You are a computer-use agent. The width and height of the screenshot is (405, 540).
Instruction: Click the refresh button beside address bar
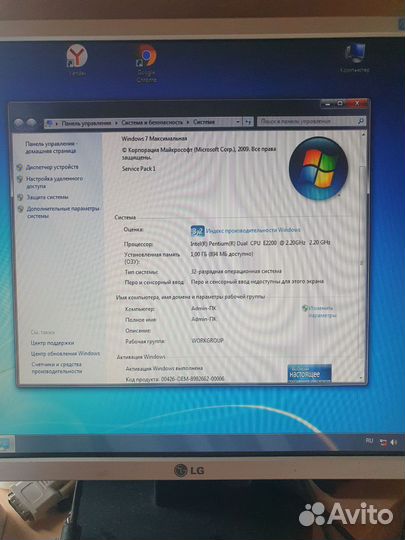(x=248, y=122)
